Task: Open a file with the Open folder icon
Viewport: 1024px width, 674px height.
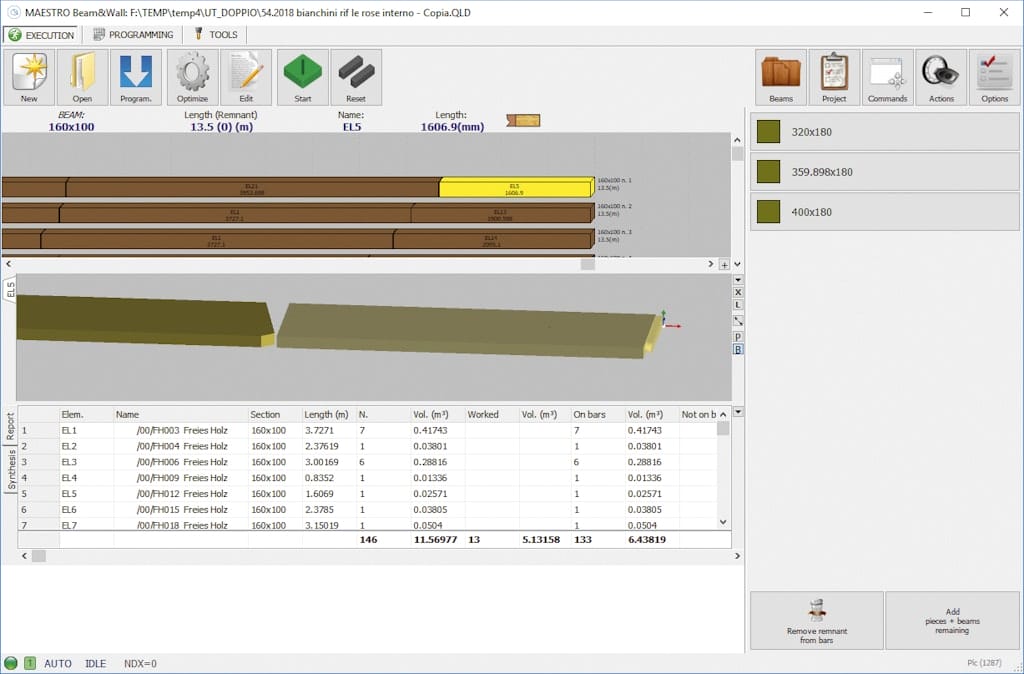Action: click(82, 77)
